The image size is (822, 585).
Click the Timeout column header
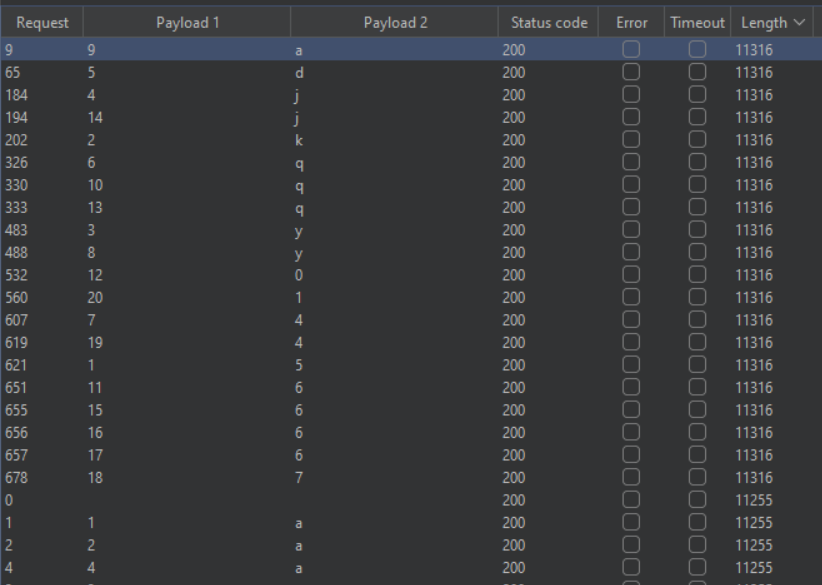point(697,21)
